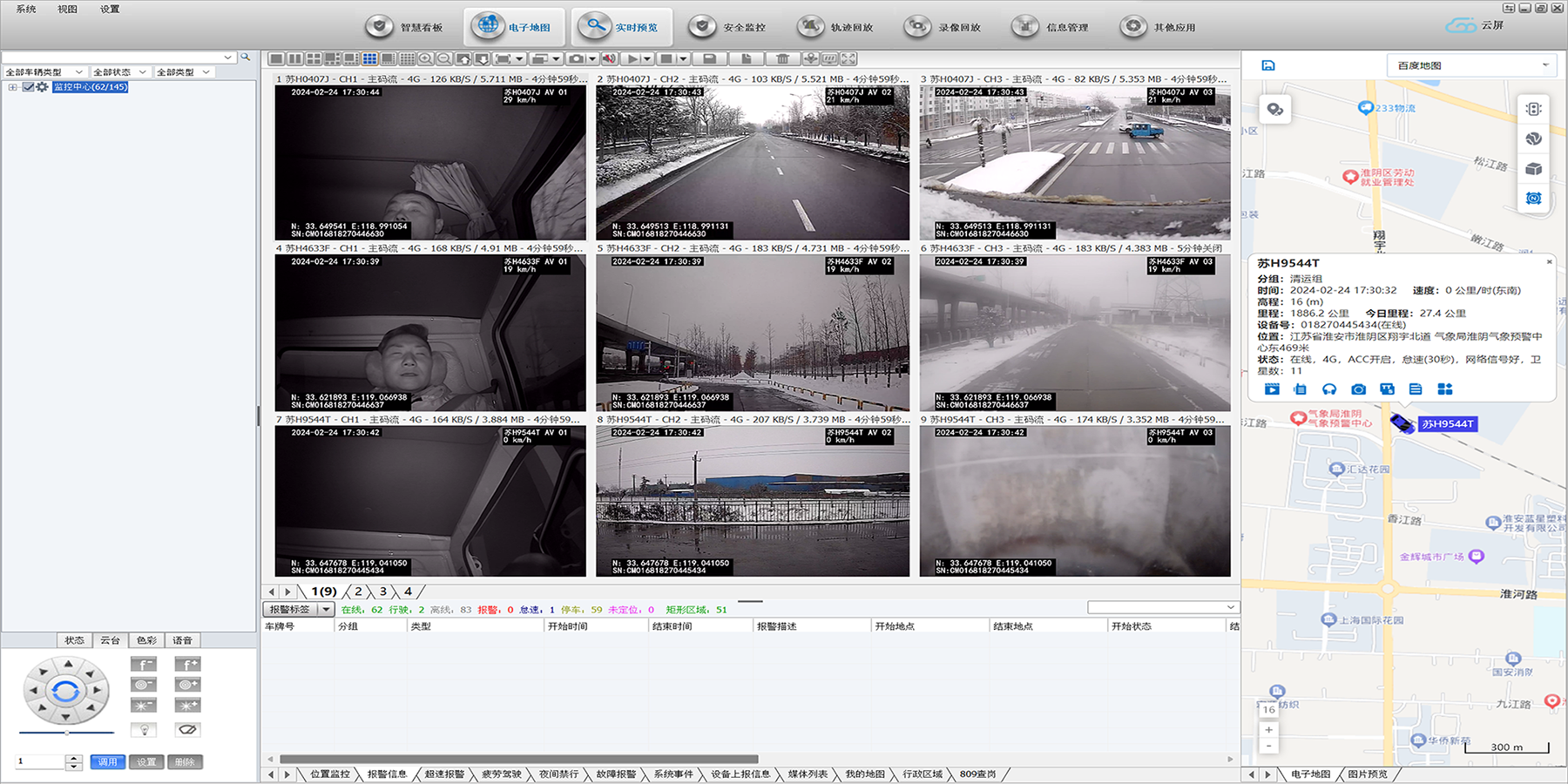Viewport: 1568px width, 784px height.
Task: Open the 轨迹回放 module tab
Action: tap(836, 27)
